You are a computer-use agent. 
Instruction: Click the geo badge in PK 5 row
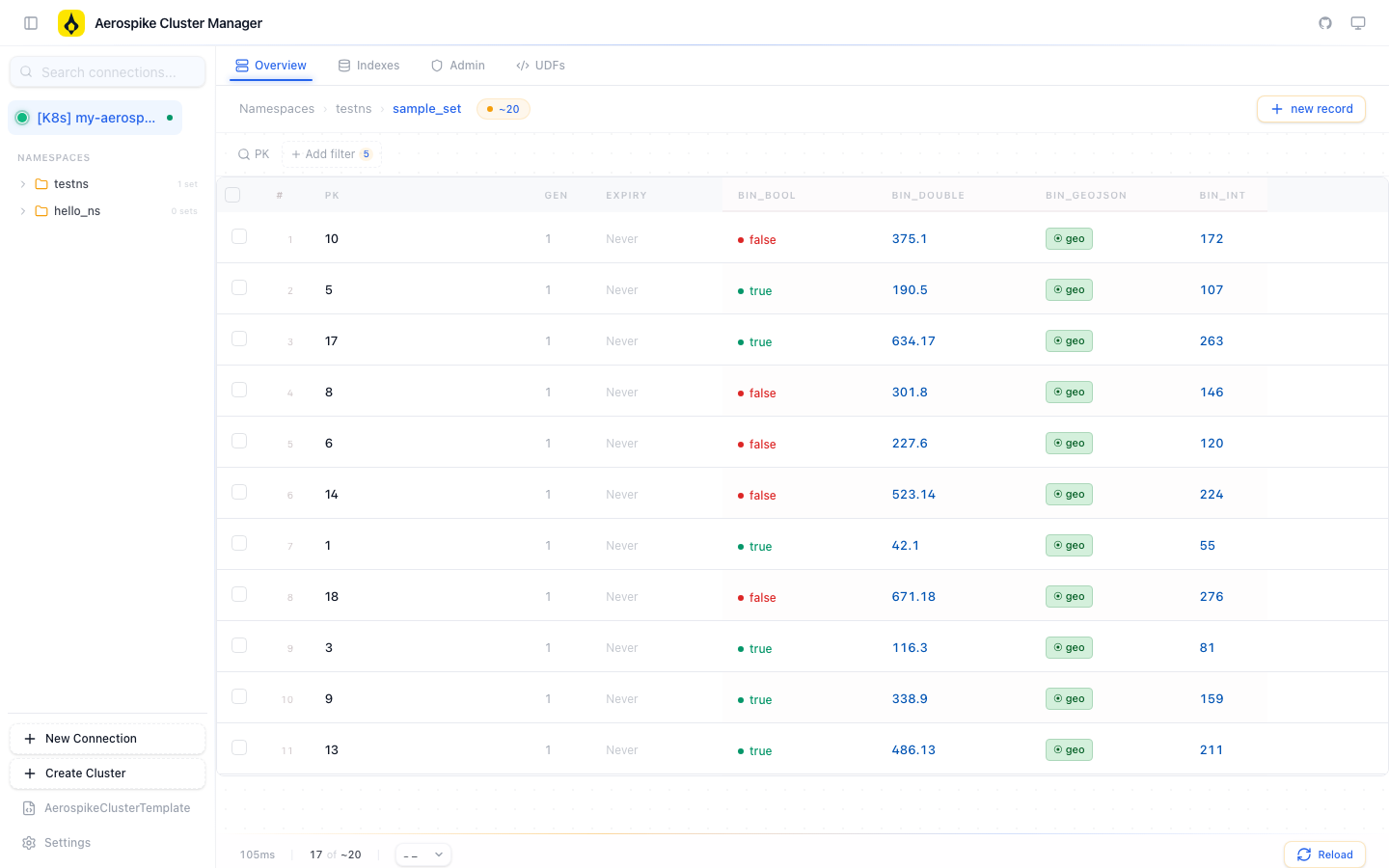tap(1069, 289)
